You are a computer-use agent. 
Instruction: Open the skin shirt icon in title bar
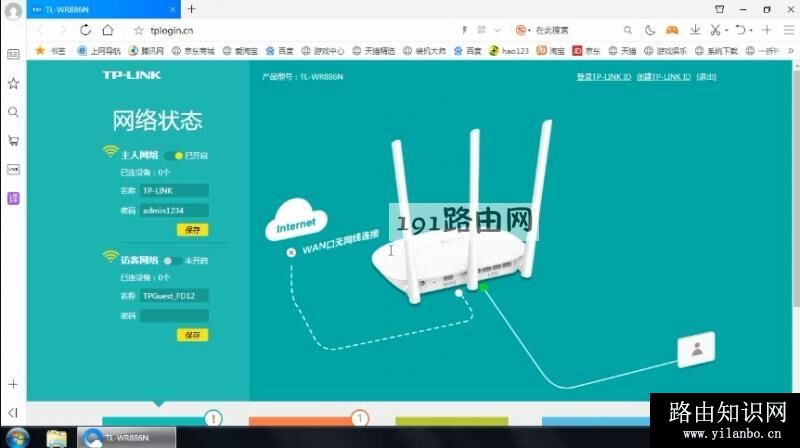(x=719, y=9)
